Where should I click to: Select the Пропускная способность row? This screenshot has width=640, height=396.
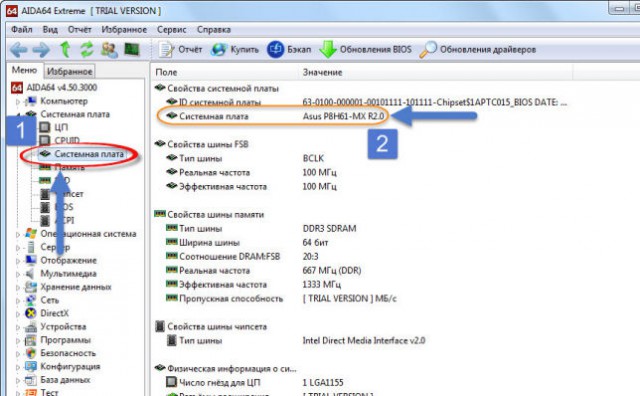coord(281,298)
